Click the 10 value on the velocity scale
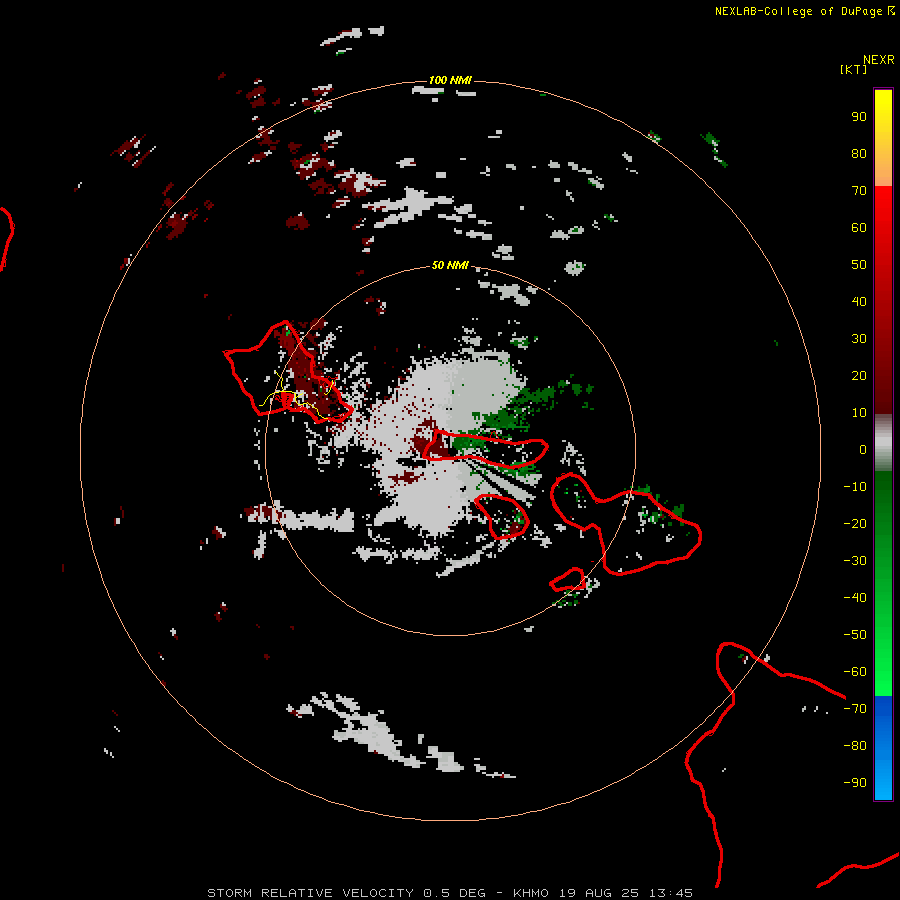The image size is (900, 900). coord(859,413)
